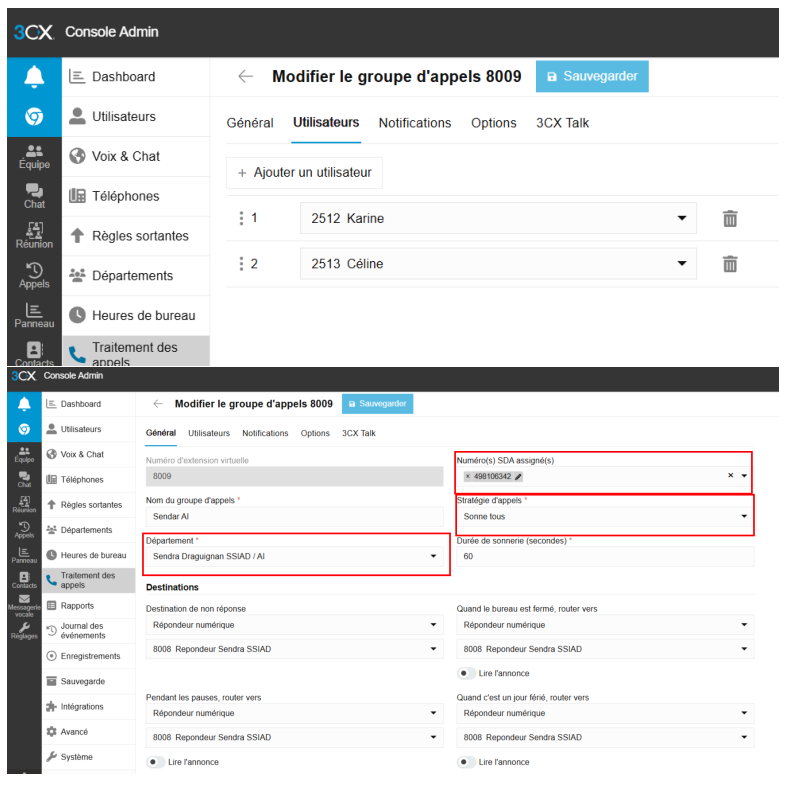Toggle Lire l'annonce under bureau fermé routing

pos(466,673)
